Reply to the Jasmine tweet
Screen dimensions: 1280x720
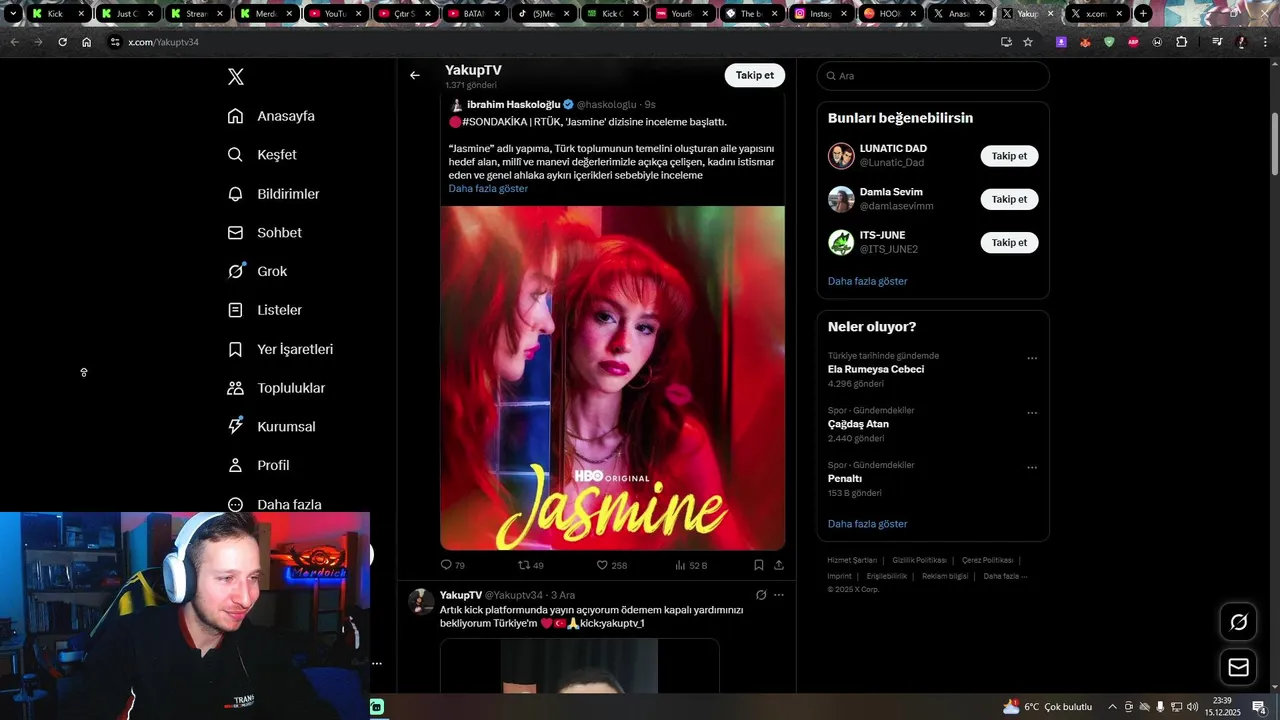[x=453, y=565]
